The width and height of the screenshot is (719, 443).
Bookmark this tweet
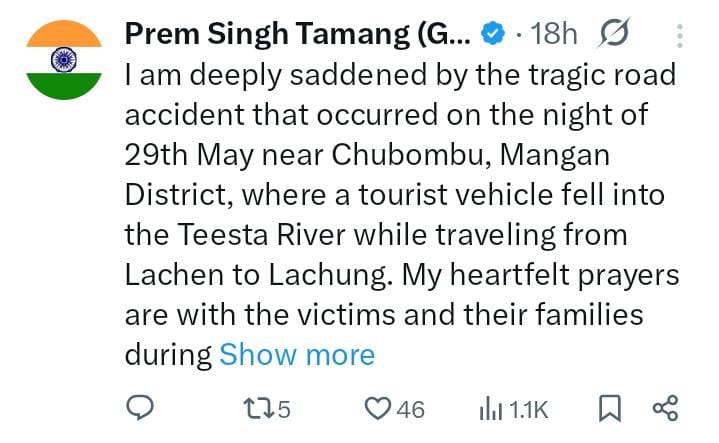(610, 409)
